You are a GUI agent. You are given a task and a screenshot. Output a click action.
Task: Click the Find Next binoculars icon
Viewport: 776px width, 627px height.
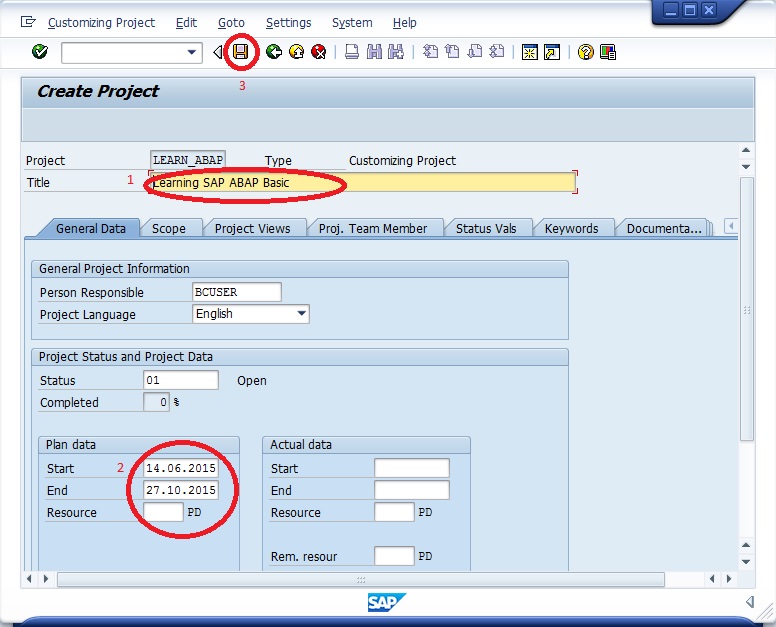[396, 51]
